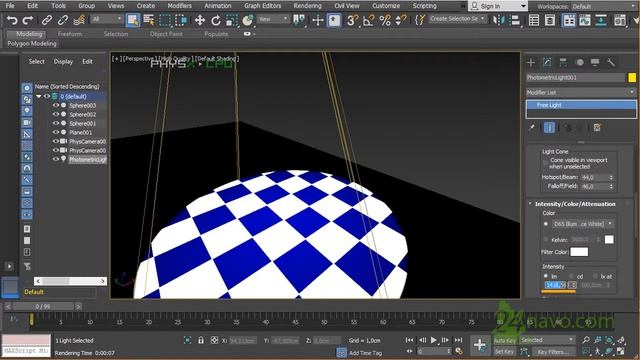Collapse Intensity/Color/Attenuation rollout
The image size is (640, 360).
tap(531, 204)
